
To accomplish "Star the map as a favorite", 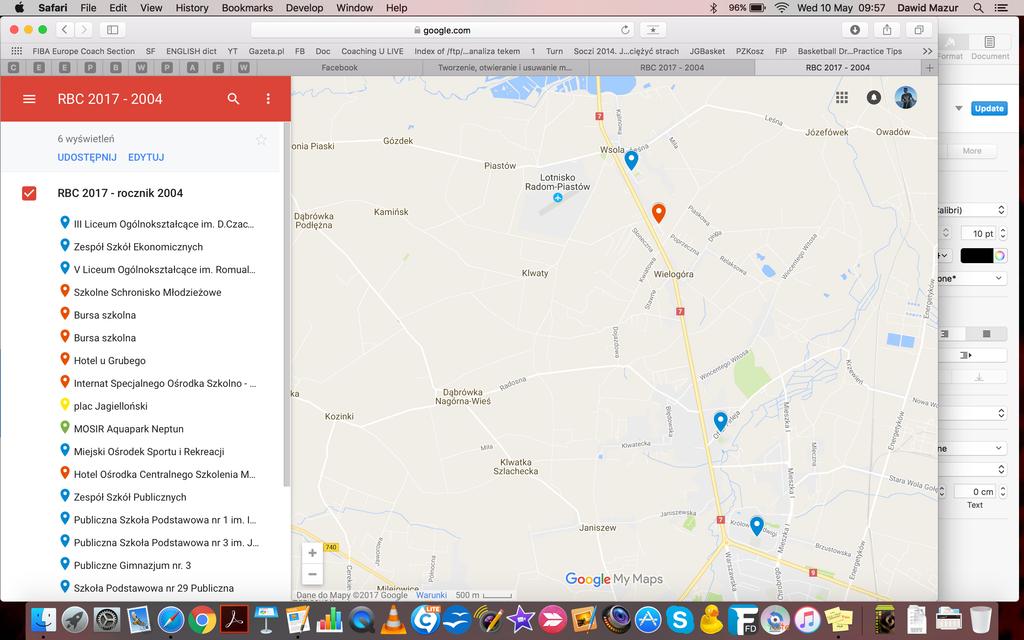I will [x=261, y=140].
